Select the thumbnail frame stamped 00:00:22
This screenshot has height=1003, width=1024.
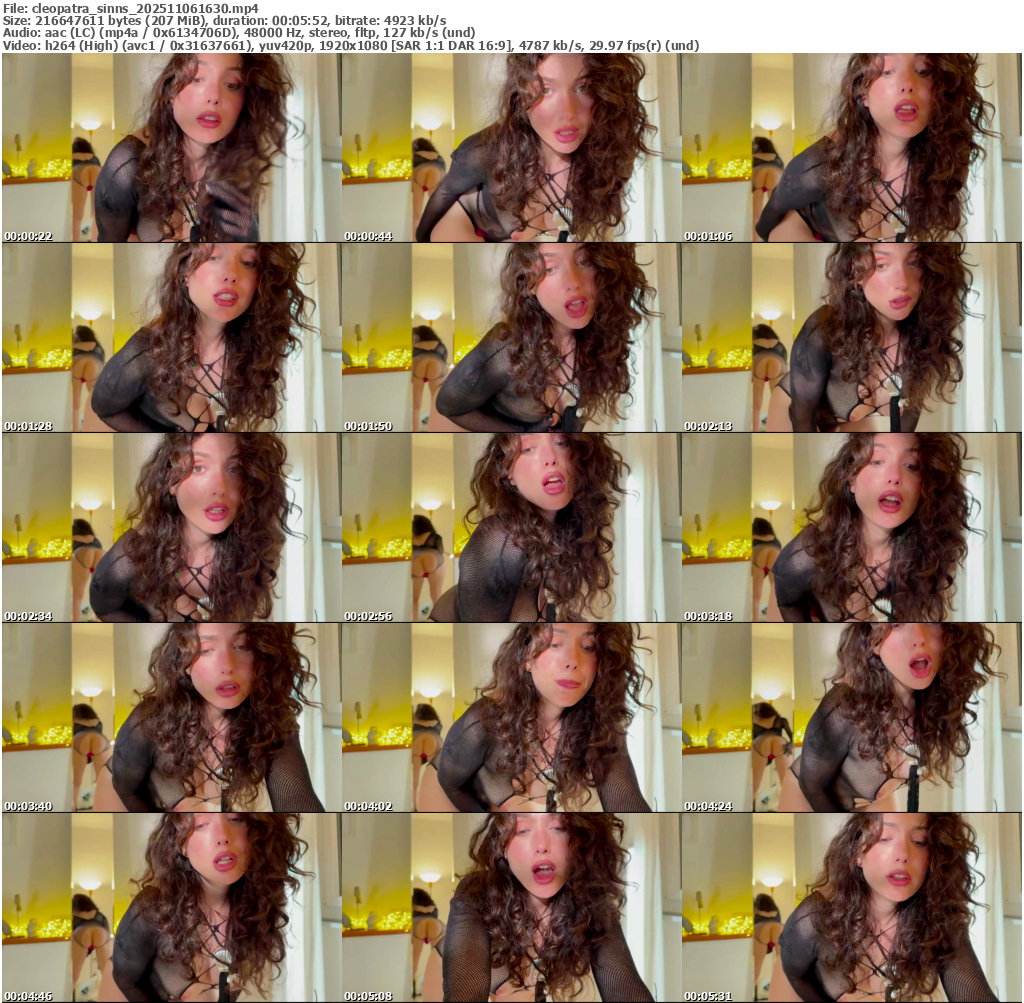(x=171, y=148)
